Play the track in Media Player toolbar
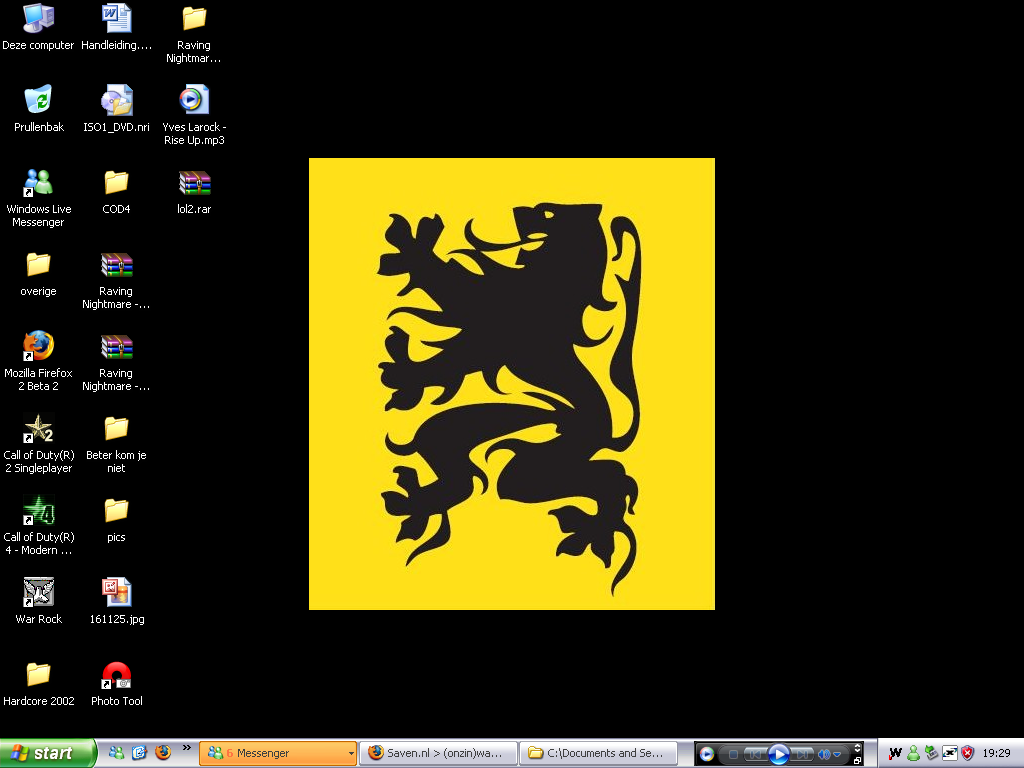 [778, 754]
